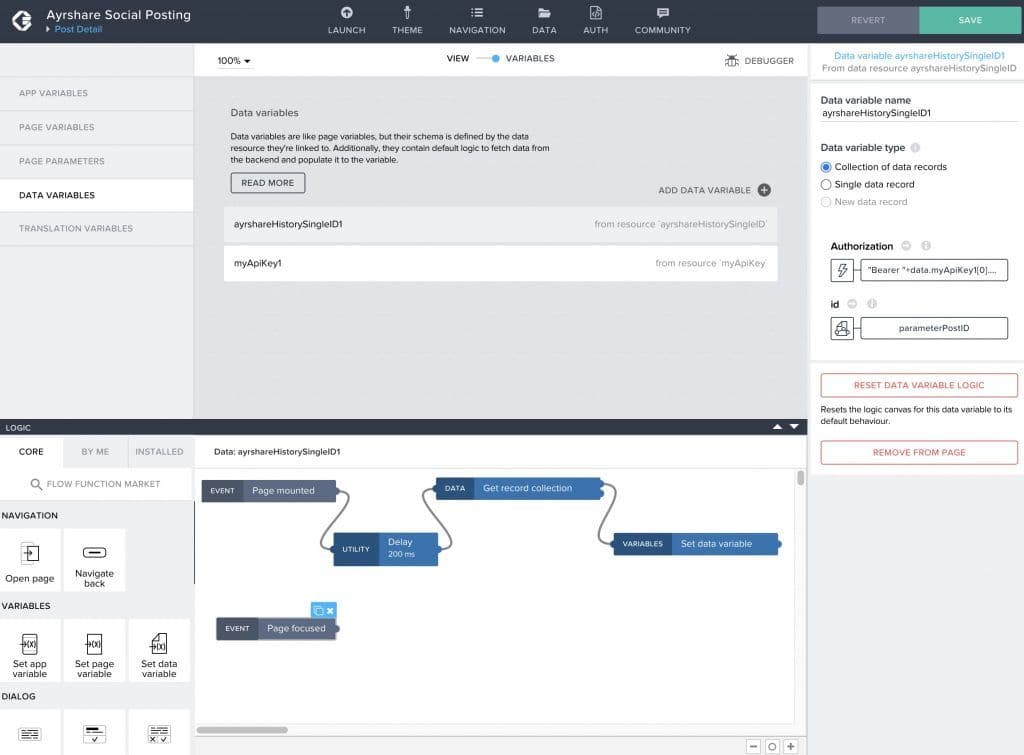Zoom out the logic canvas with minus
The image size is (1024, 755).
tap(753, 746)
